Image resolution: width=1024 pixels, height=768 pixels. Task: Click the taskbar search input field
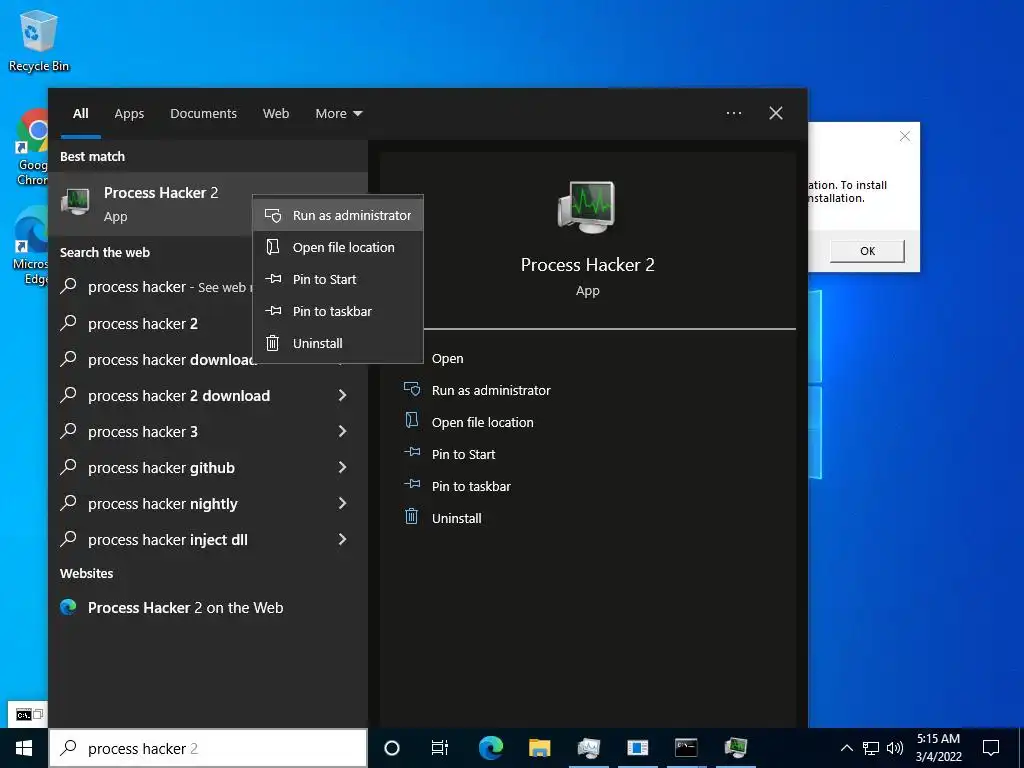pos(208,748)
